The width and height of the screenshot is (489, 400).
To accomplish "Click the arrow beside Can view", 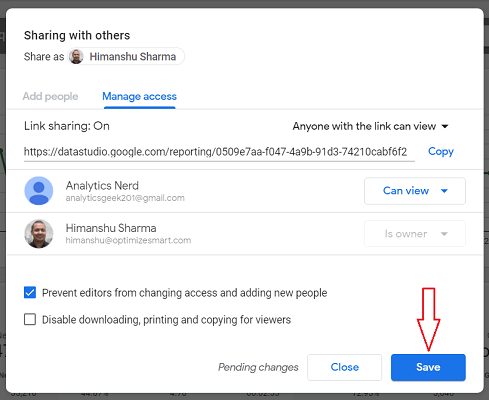I will [x=444, y=191].
